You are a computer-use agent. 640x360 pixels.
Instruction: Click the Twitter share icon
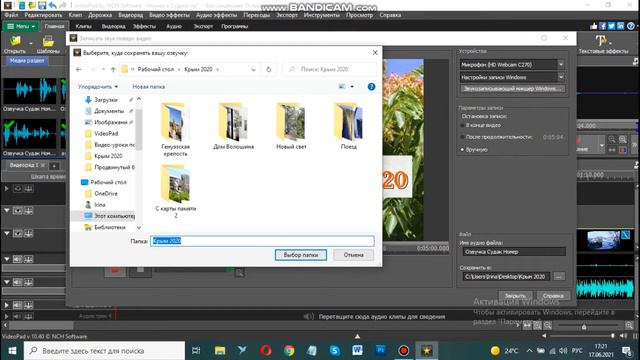pos(611,26)
